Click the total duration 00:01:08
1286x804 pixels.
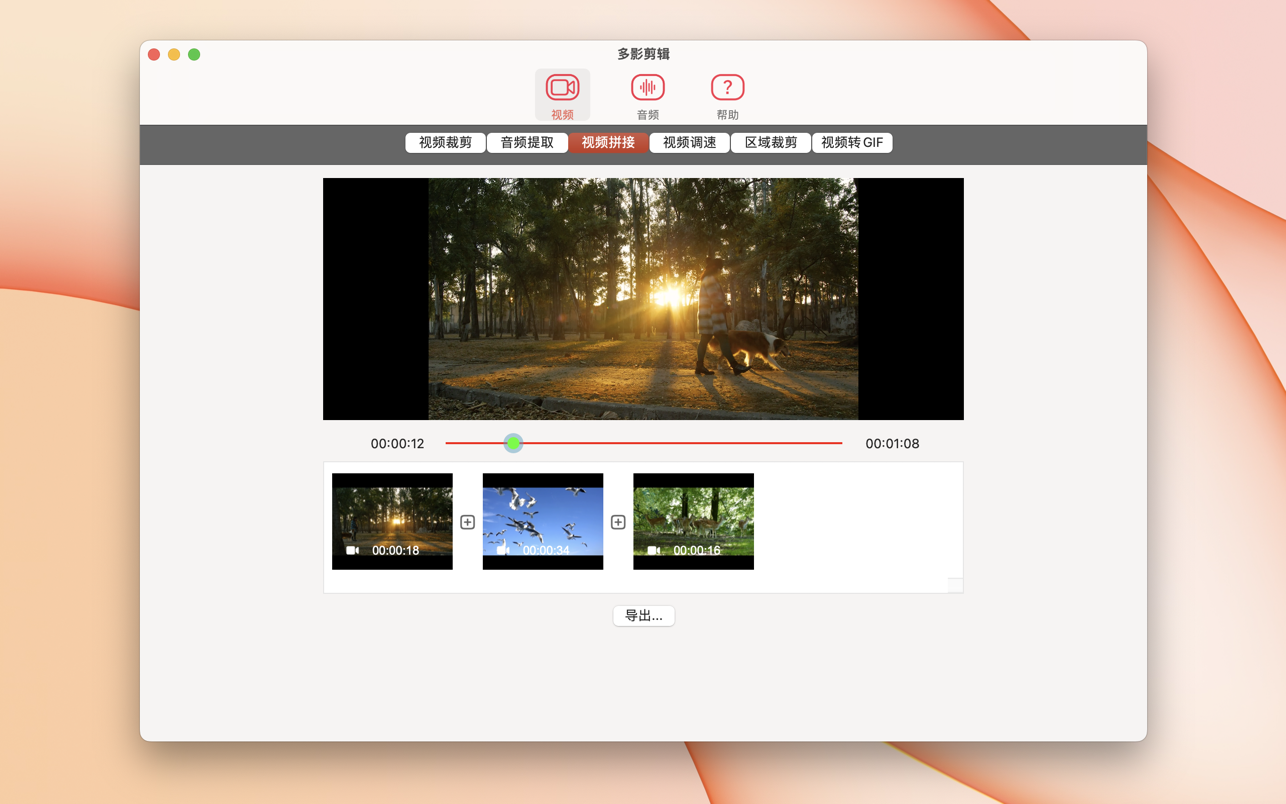pos(892,444)
